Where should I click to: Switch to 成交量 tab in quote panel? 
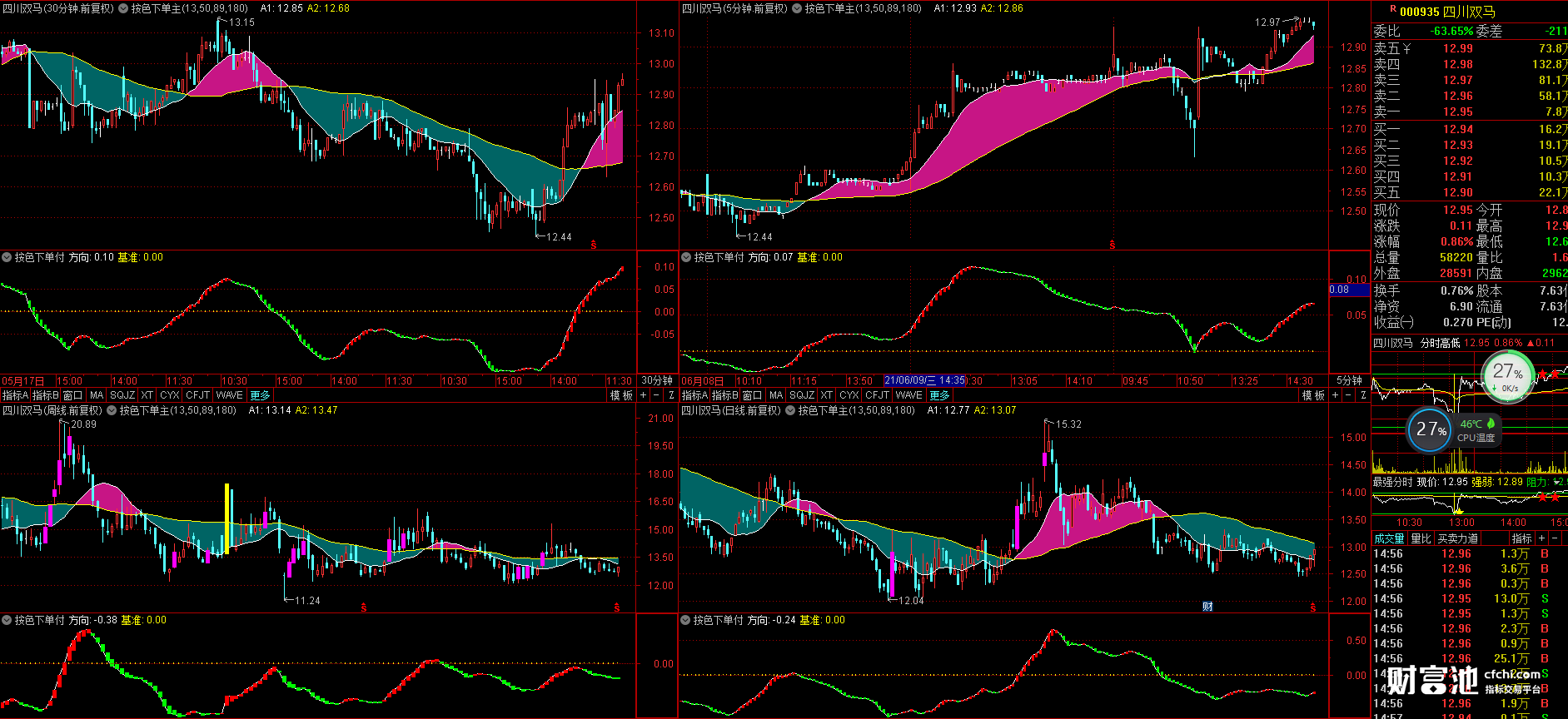(x=1389, y=538)
